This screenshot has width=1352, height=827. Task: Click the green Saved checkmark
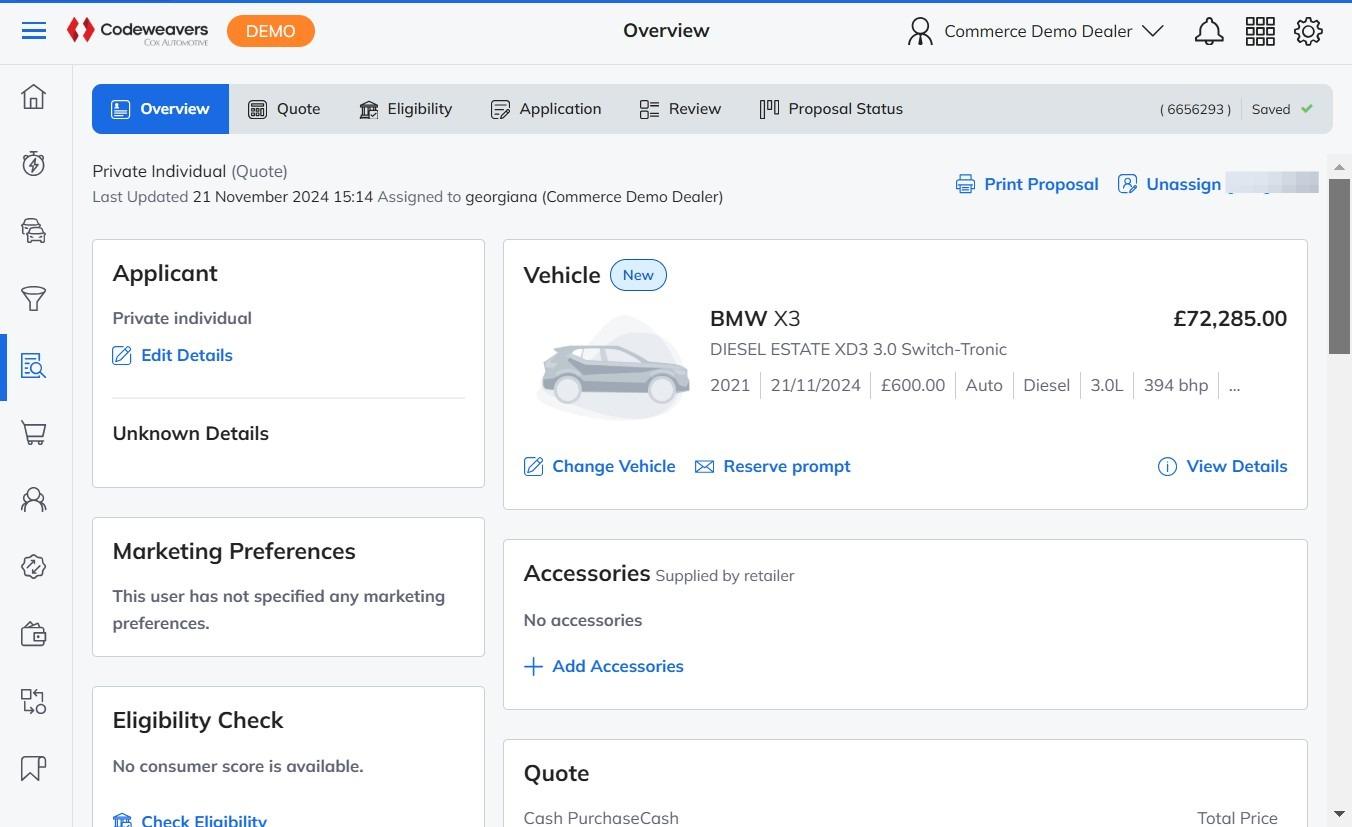click(x=1307, y=109)
